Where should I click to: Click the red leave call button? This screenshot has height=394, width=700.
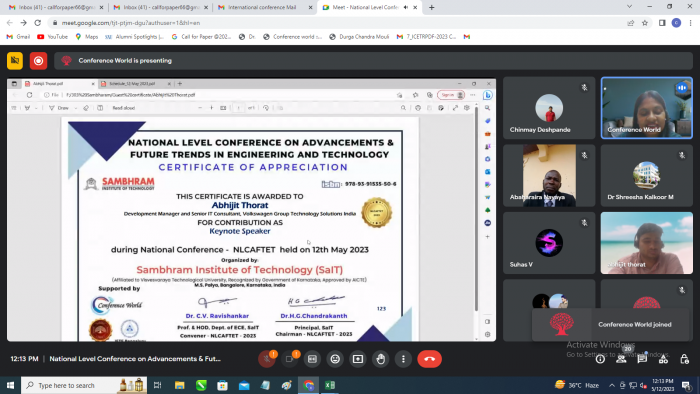point(429,359)
